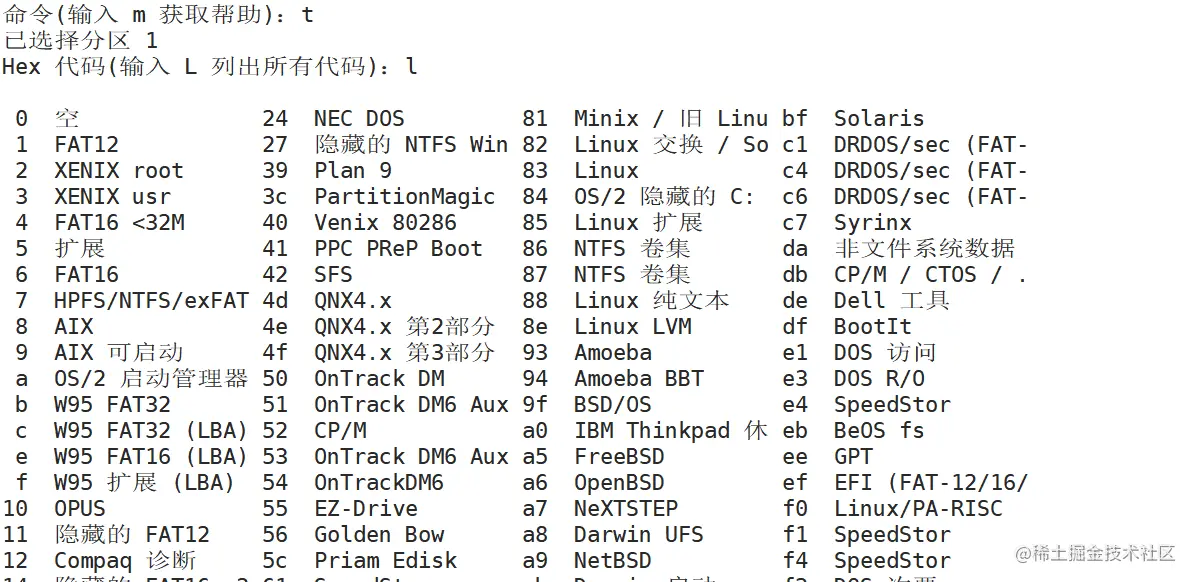This screenshot has height=582, width=1194.
Task: Select the 'W95 扩展 (LBA)' entry
Action: click(x=144, y=482)
